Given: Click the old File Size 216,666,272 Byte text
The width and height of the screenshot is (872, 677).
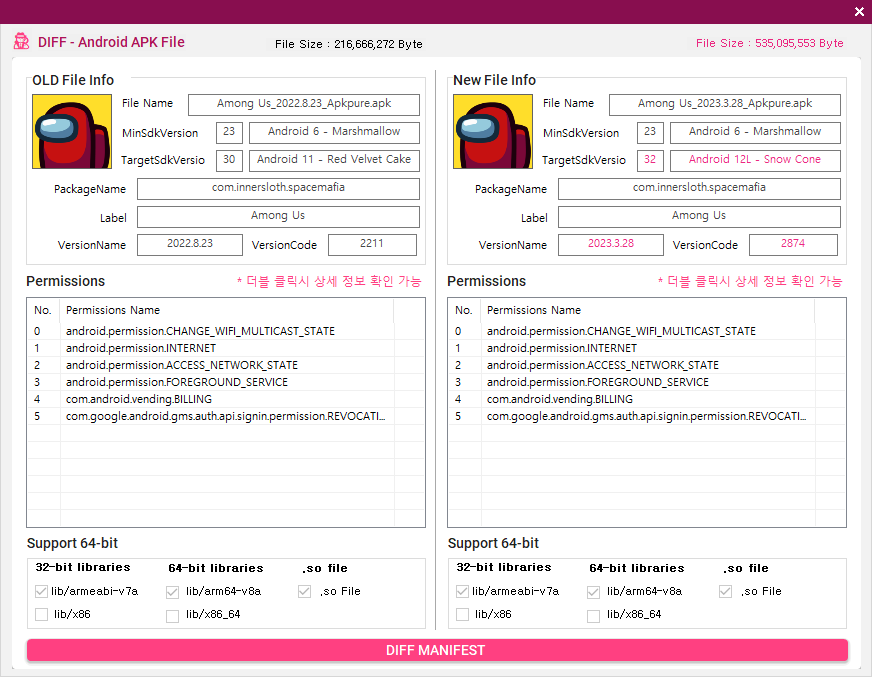Looking at the screenshot, I should point(349,44).
